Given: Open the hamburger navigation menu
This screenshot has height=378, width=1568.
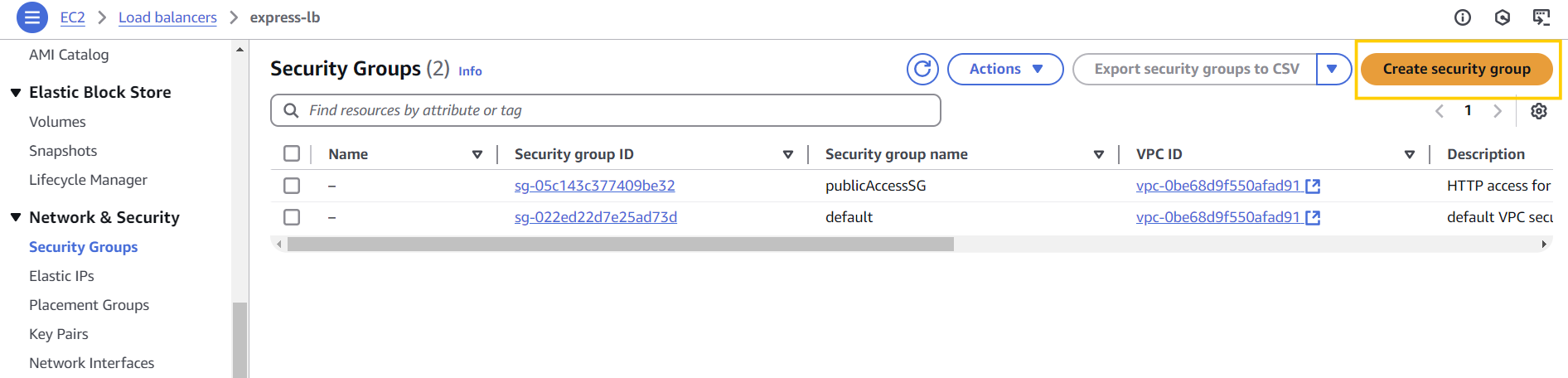Looking at the screenshot, I should click(x=31, y=17).
